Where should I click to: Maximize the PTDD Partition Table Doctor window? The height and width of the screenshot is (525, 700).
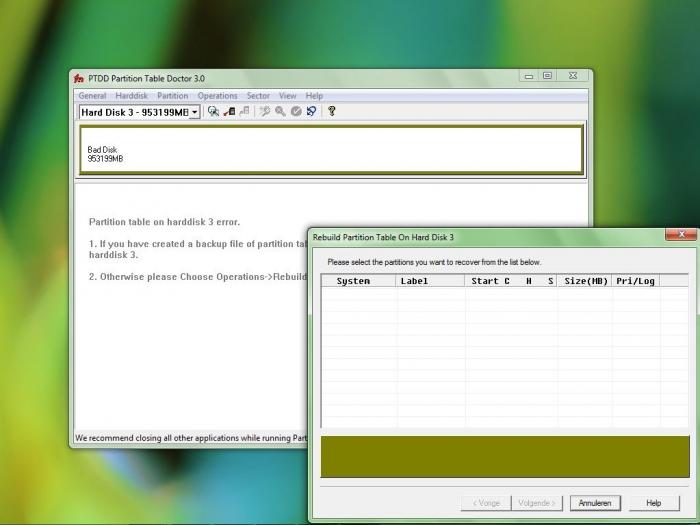point(547,76)
